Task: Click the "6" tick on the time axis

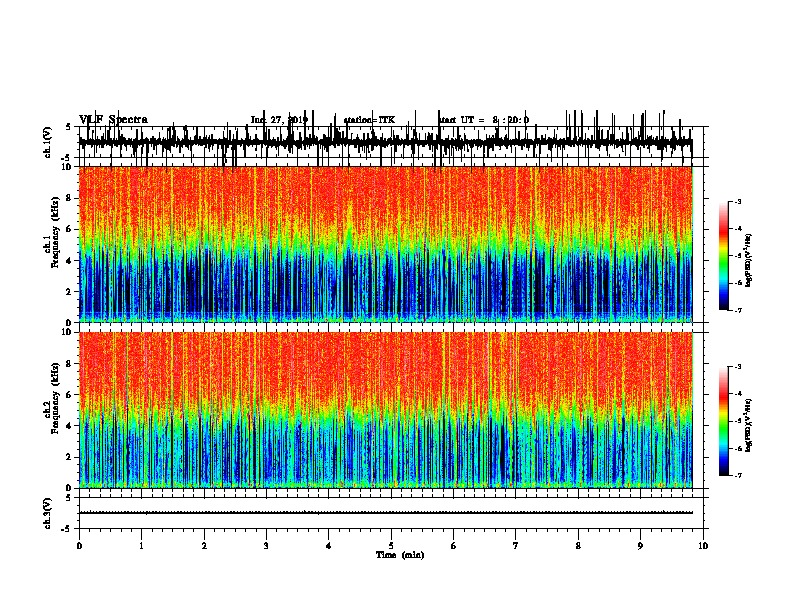Action: [454, 546]
